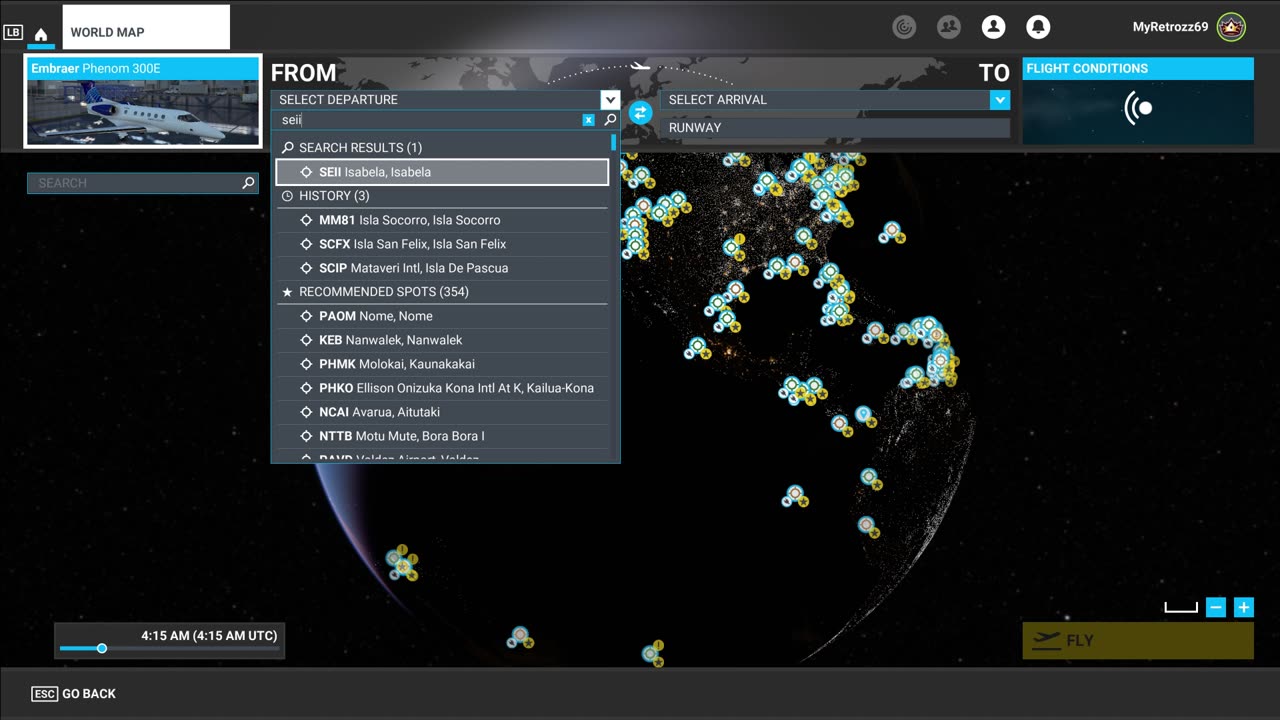Open the MyRetrozz69 pilot badge
This screenshot has height=720, width=1280.
(1231, 27)
